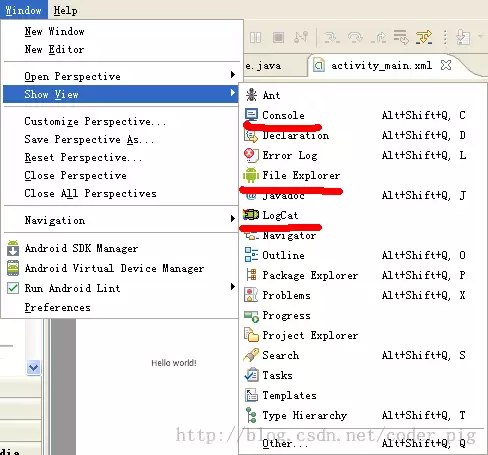Open Preferences from Window menu

pyautogui.click(x=57, y=307)
